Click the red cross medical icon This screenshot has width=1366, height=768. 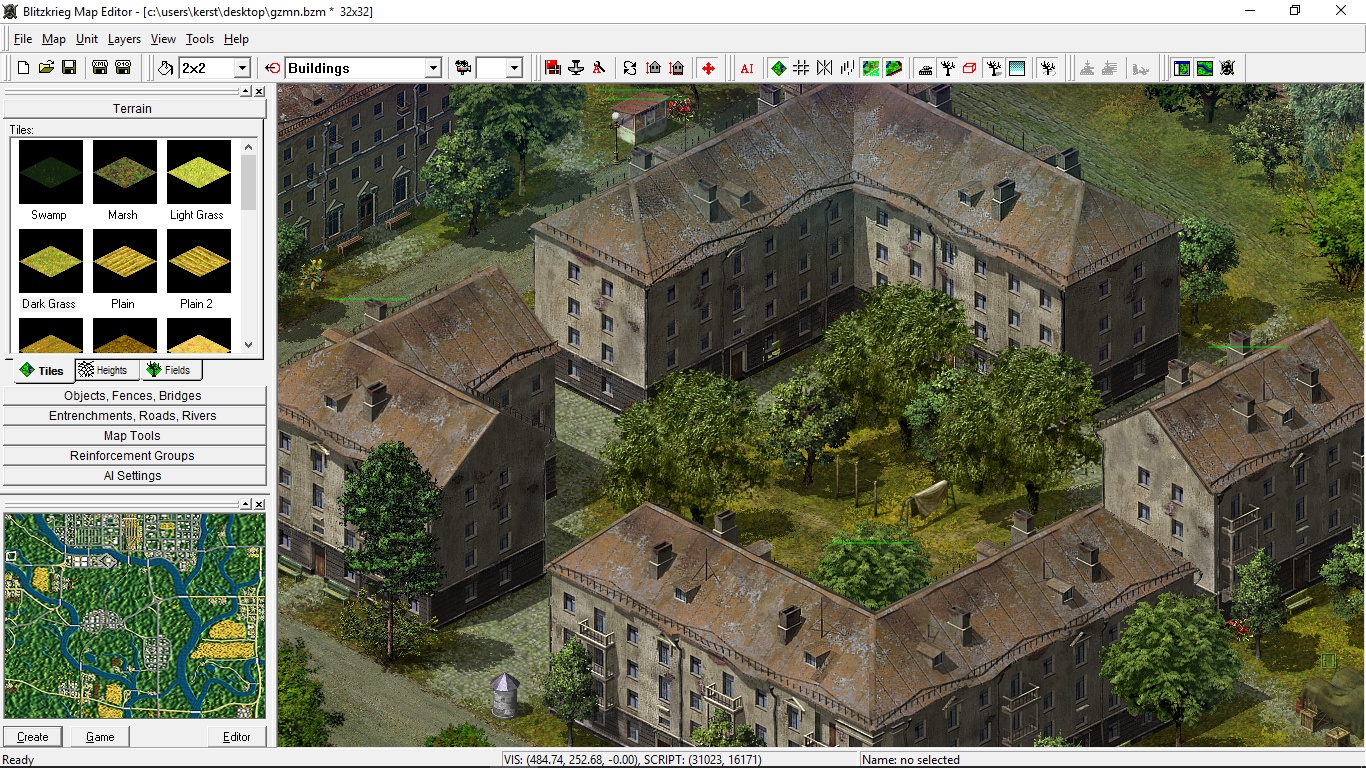click(709, 68)
